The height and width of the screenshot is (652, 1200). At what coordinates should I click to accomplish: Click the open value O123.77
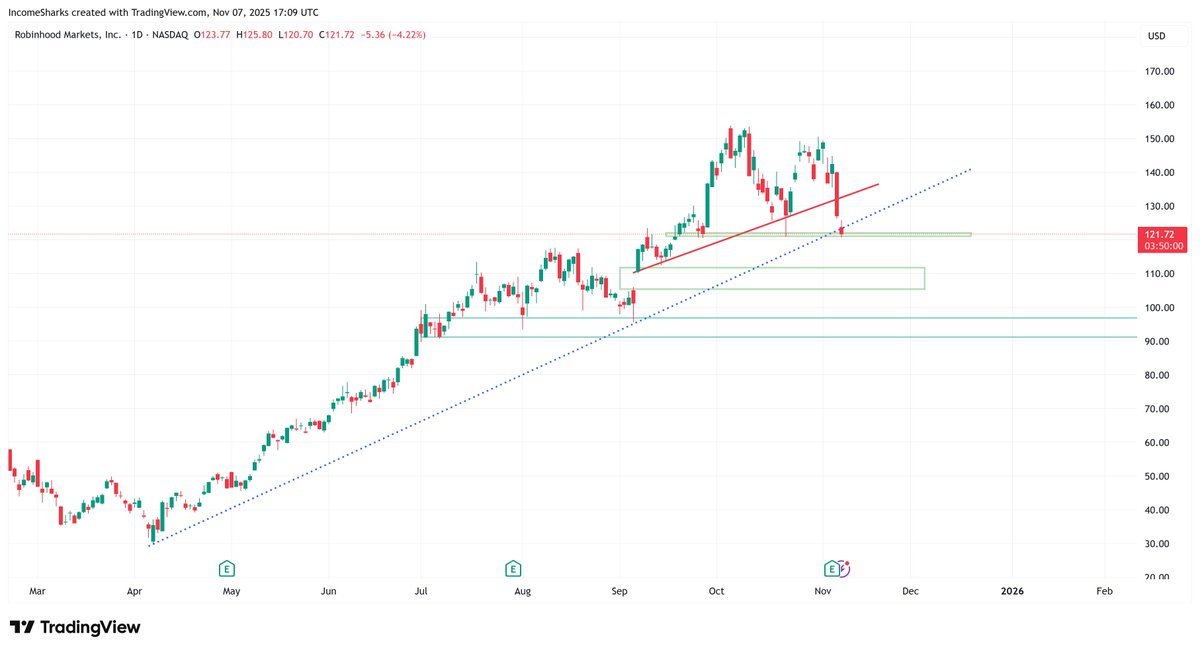[214, 35]
